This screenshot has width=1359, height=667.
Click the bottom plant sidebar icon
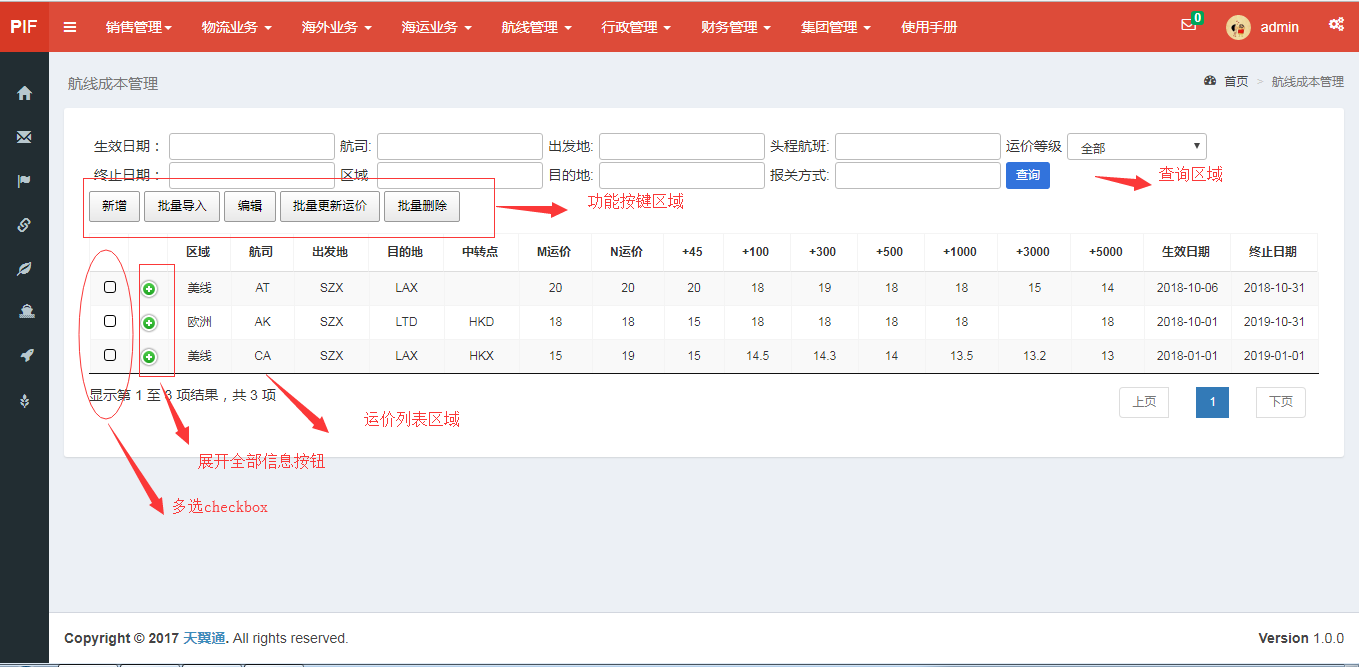[24, 400]
